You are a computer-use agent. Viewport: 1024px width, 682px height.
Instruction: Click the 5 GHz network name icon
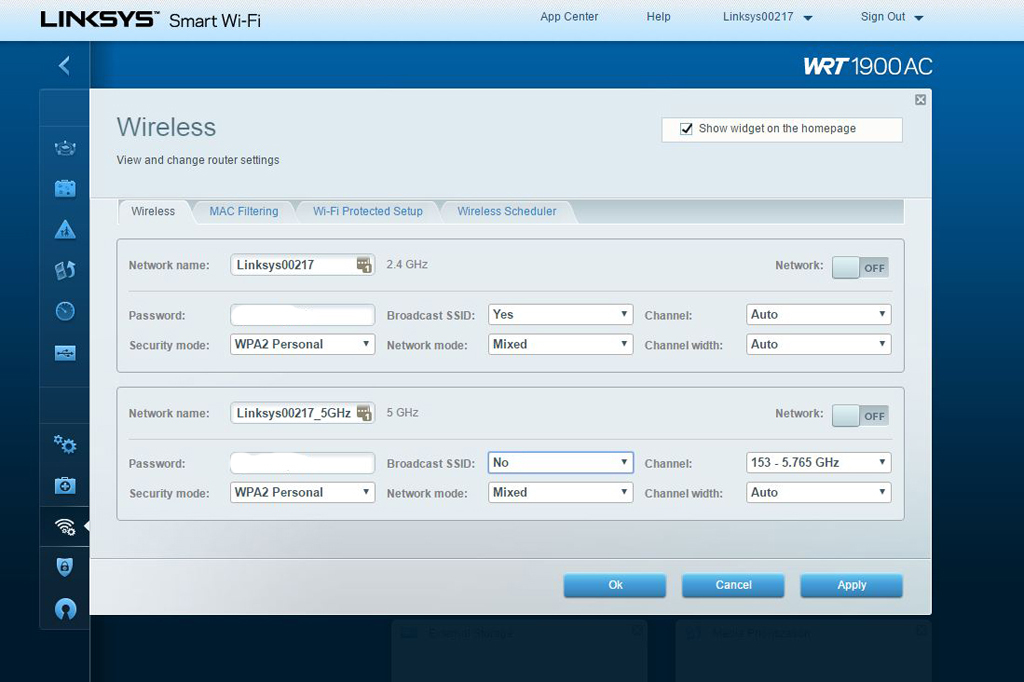pos(364,413)
